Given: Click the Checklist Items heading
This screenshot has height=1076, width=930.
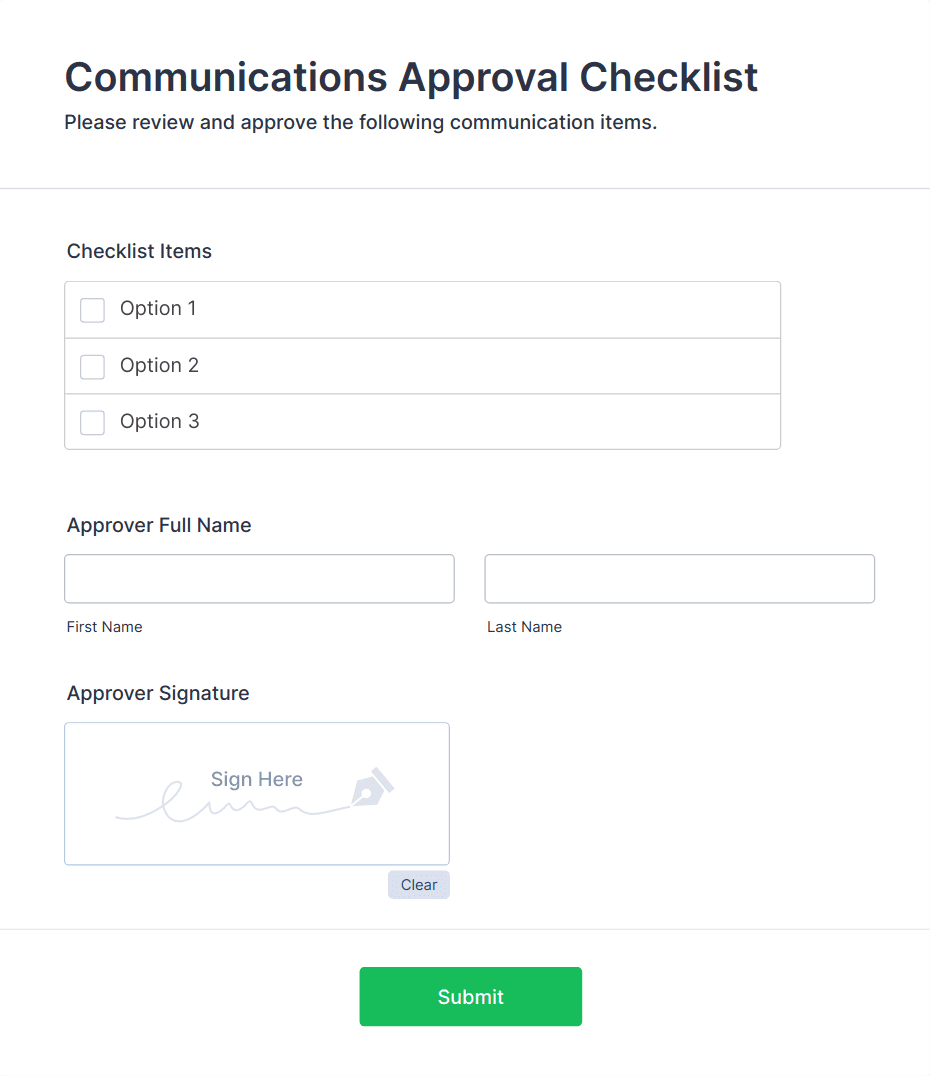Looking at the screenshot, I should [x=139, y=251].
